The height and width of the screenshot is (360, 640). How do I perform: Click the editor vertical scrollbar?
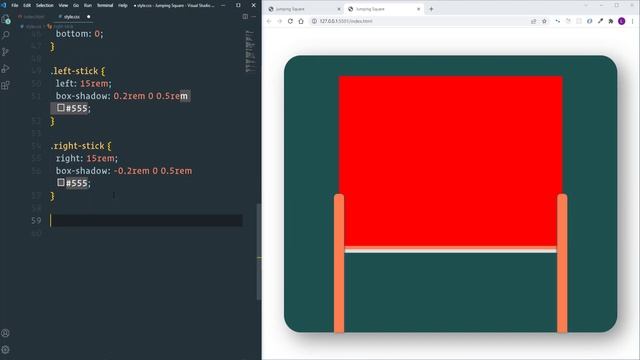coord(259,252)
